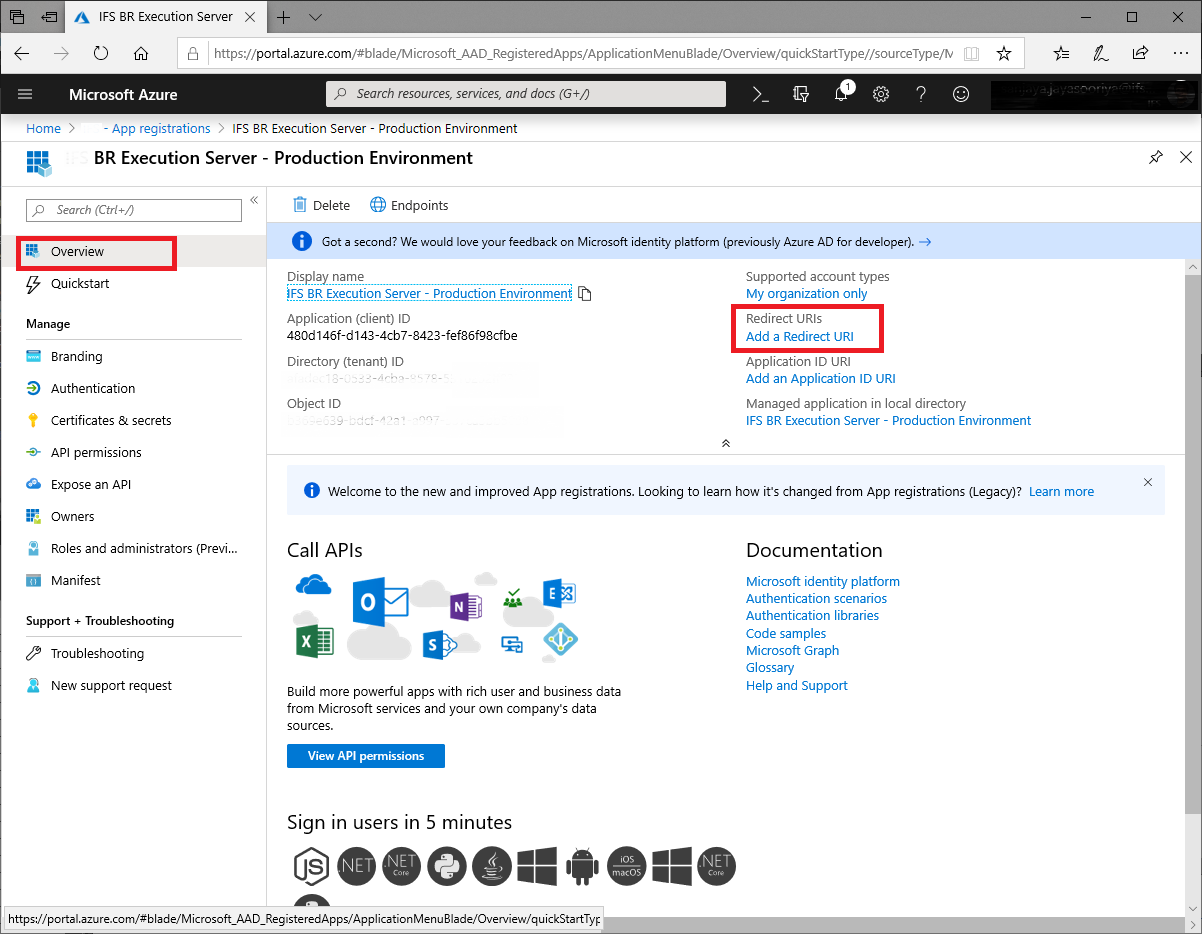Delete the app registration
The height and width of the screenshot is (934, 1202).
[321, 205]
